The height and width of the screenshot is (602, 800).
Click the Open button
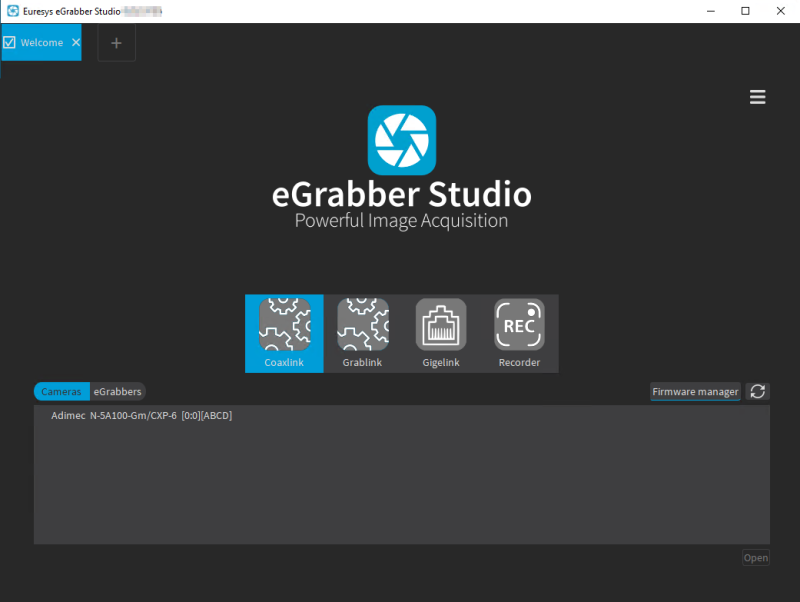(756, 557)
